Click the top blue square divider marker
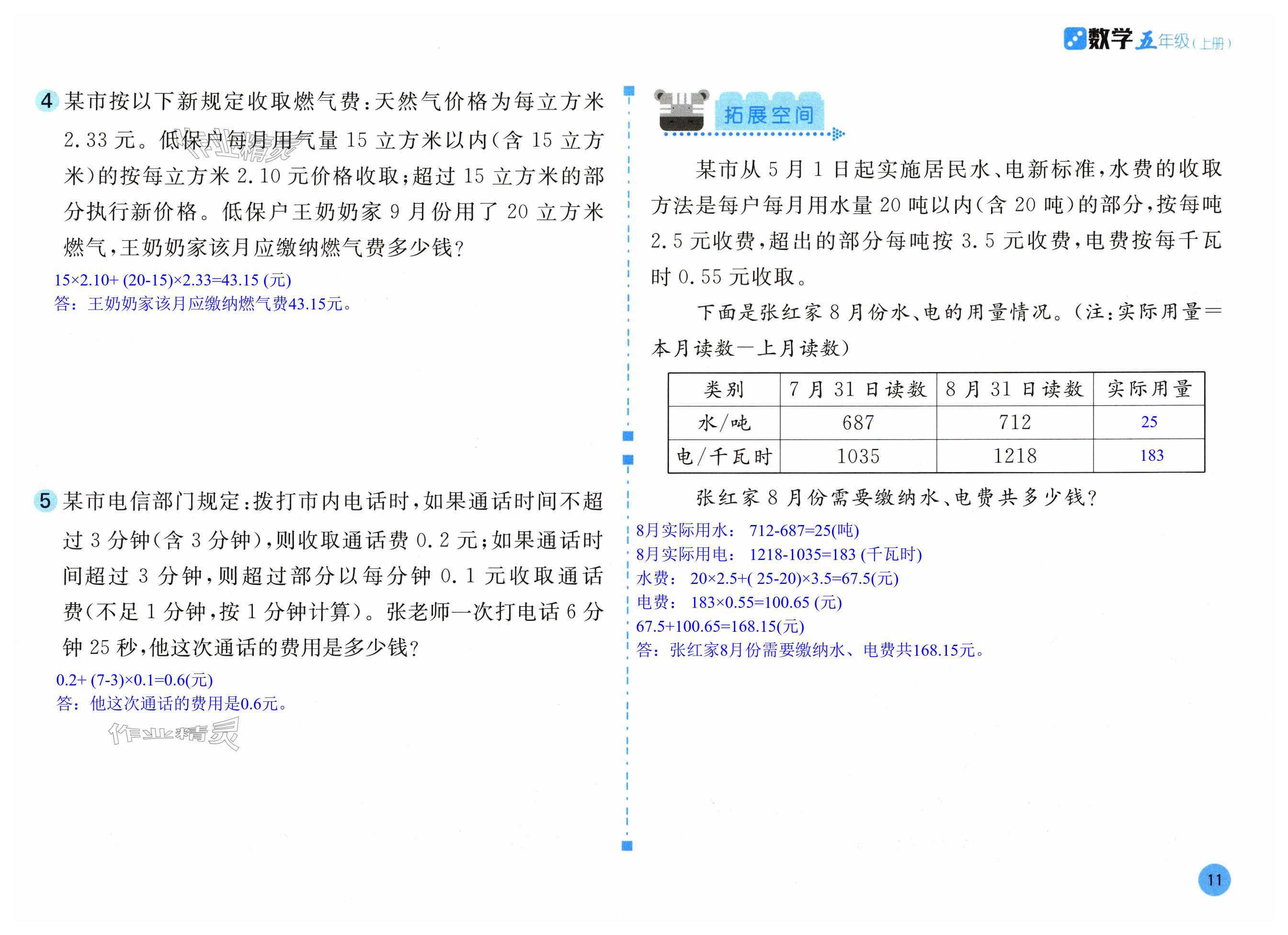Image resolution: width=1288 pixels, height=935 pixels. [628, 91]
